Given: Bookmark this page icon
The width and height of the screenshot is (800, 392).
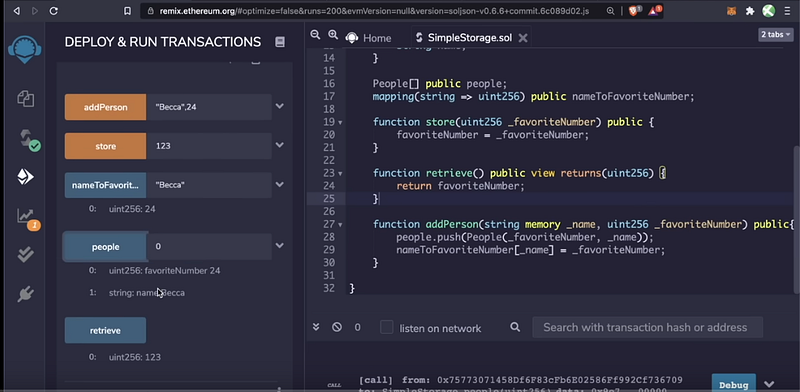Looking at the screenshot, I should (x=128, y=11).
